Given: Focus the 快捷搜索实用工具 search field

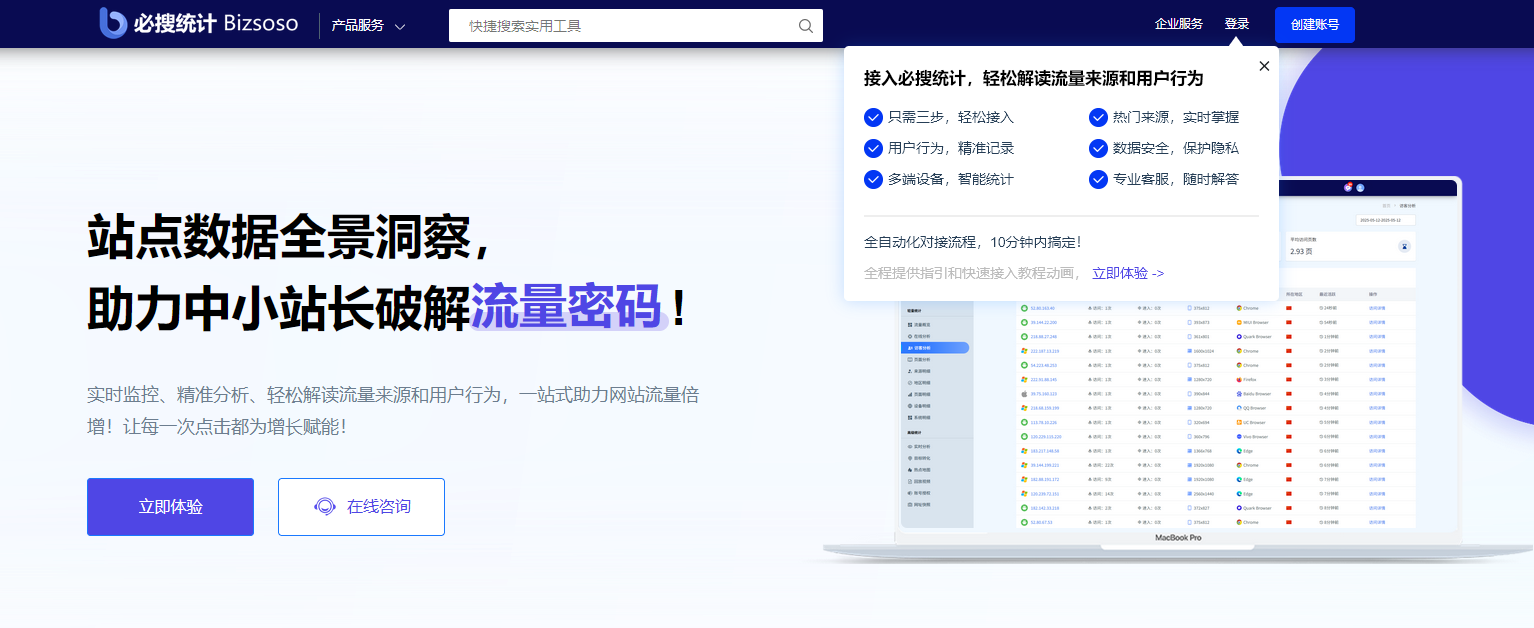Looking at the screenshot, I should tap(625, 26).
